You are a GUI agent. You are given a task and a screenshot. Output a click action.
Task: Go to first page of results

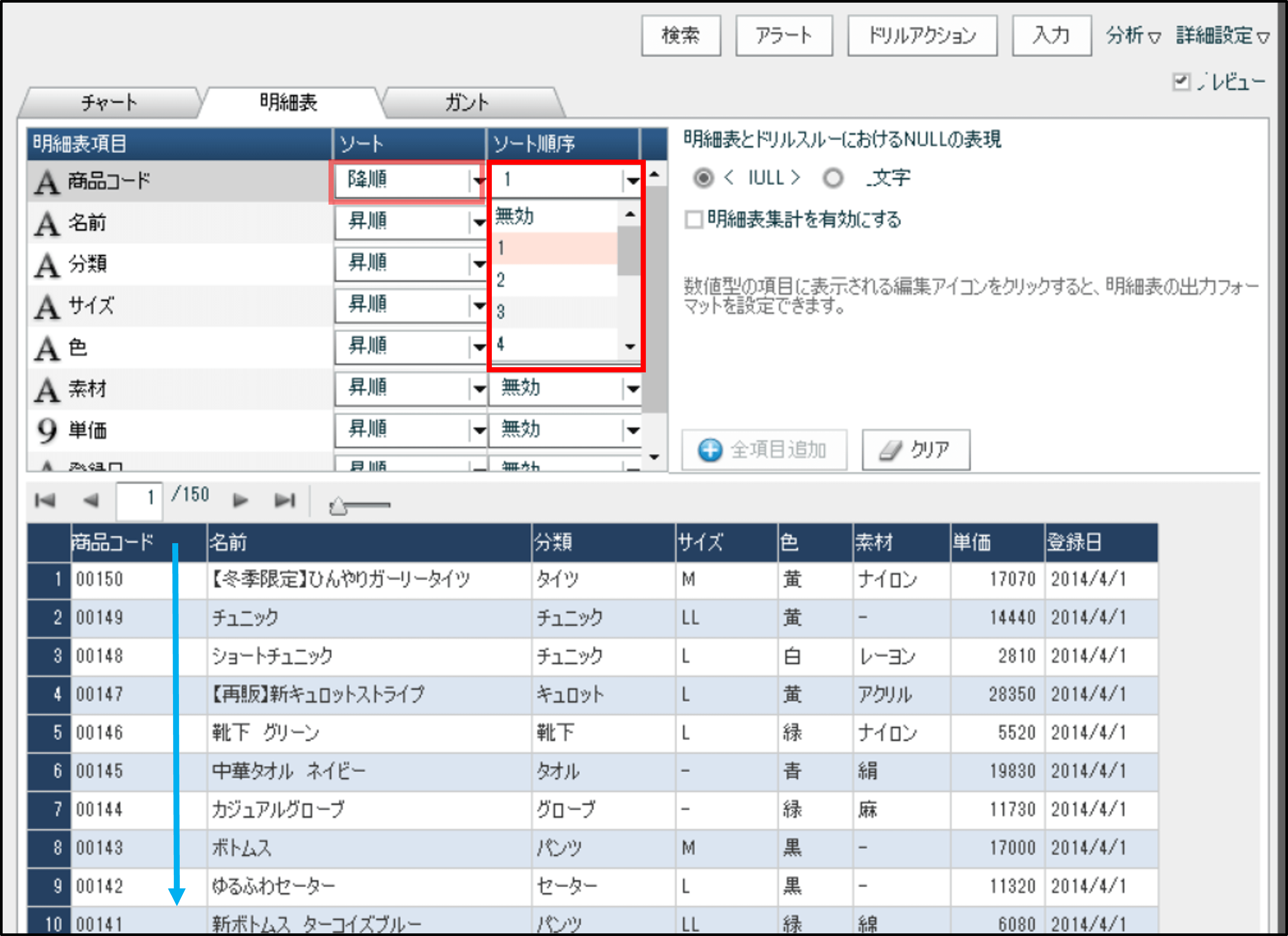click(x=45, y=500)
